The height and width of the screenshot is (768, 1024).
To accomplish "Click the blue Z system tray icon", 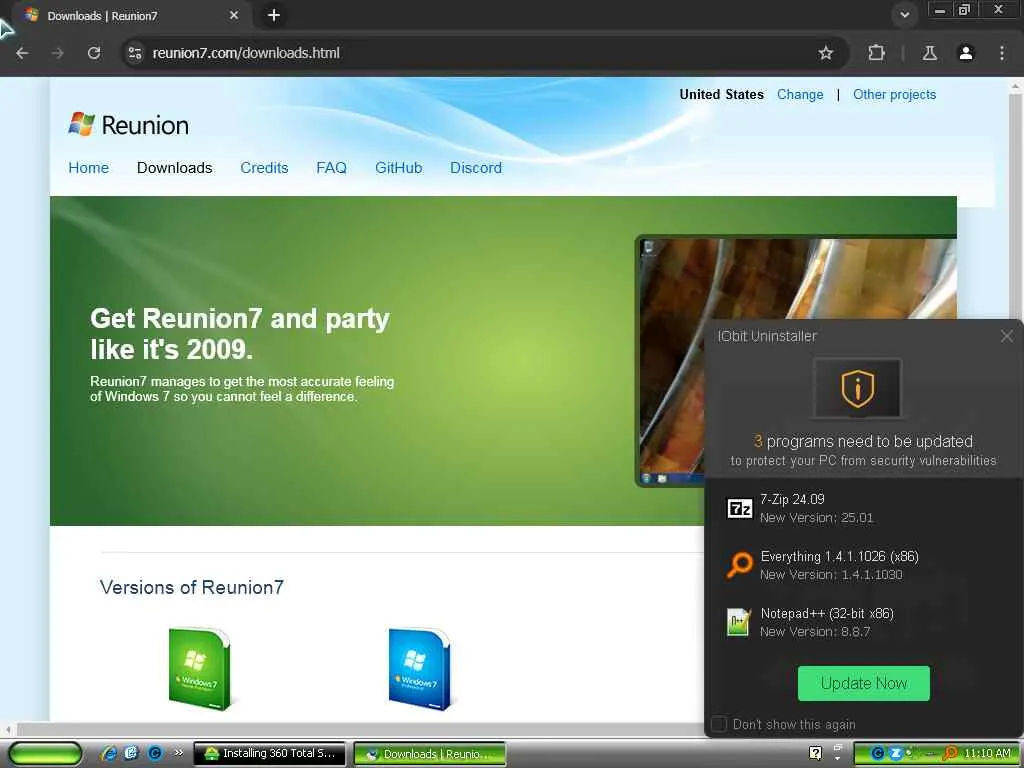I will (x=895, y=753).
